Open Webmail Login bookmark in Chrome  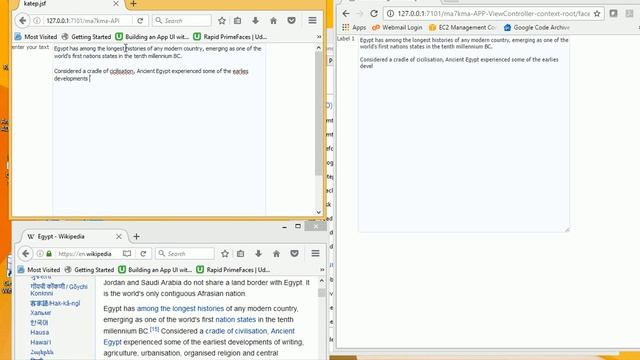[397, 27]
